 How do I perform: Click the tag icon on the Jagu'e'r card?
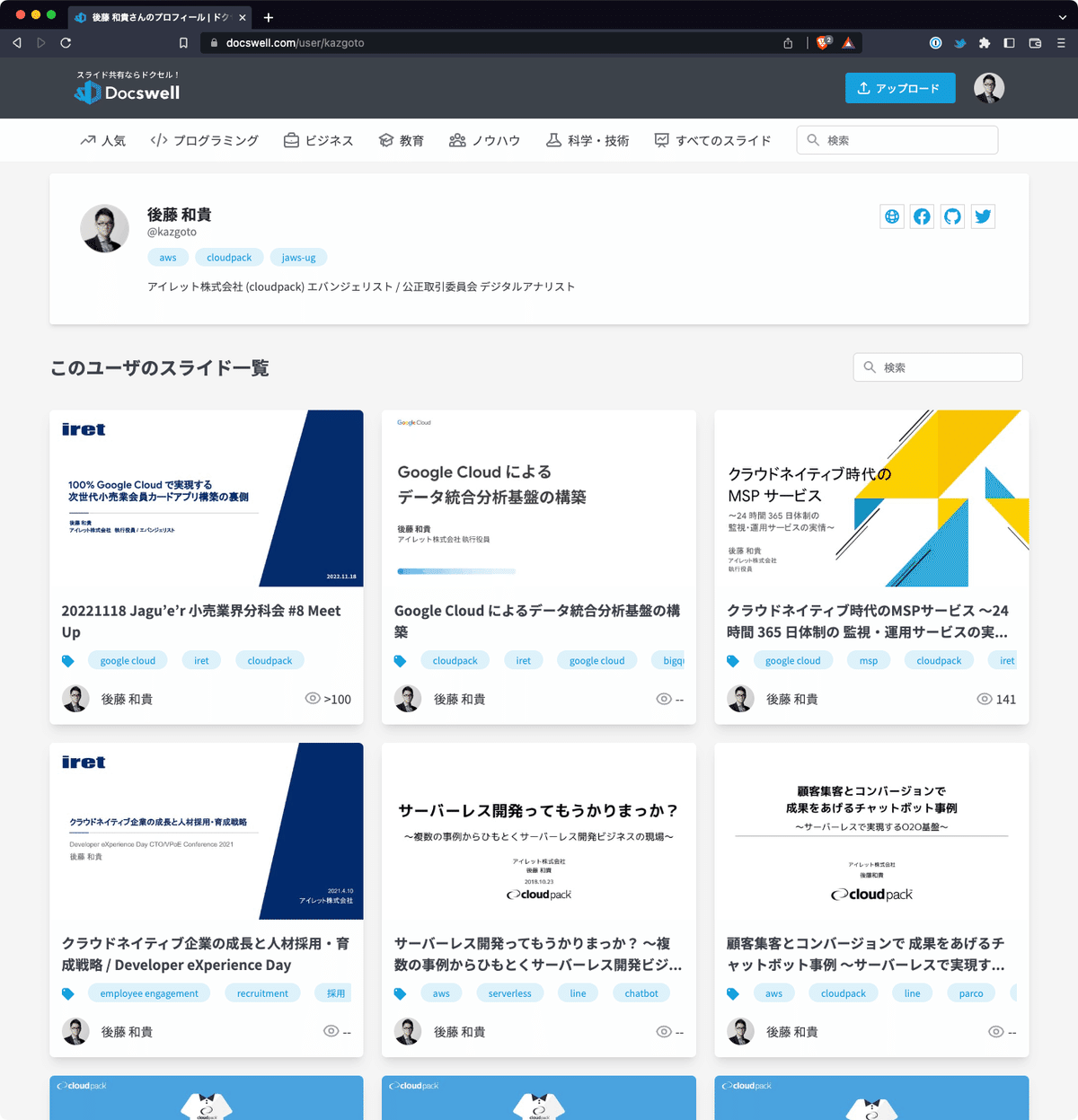click(68, 661)
